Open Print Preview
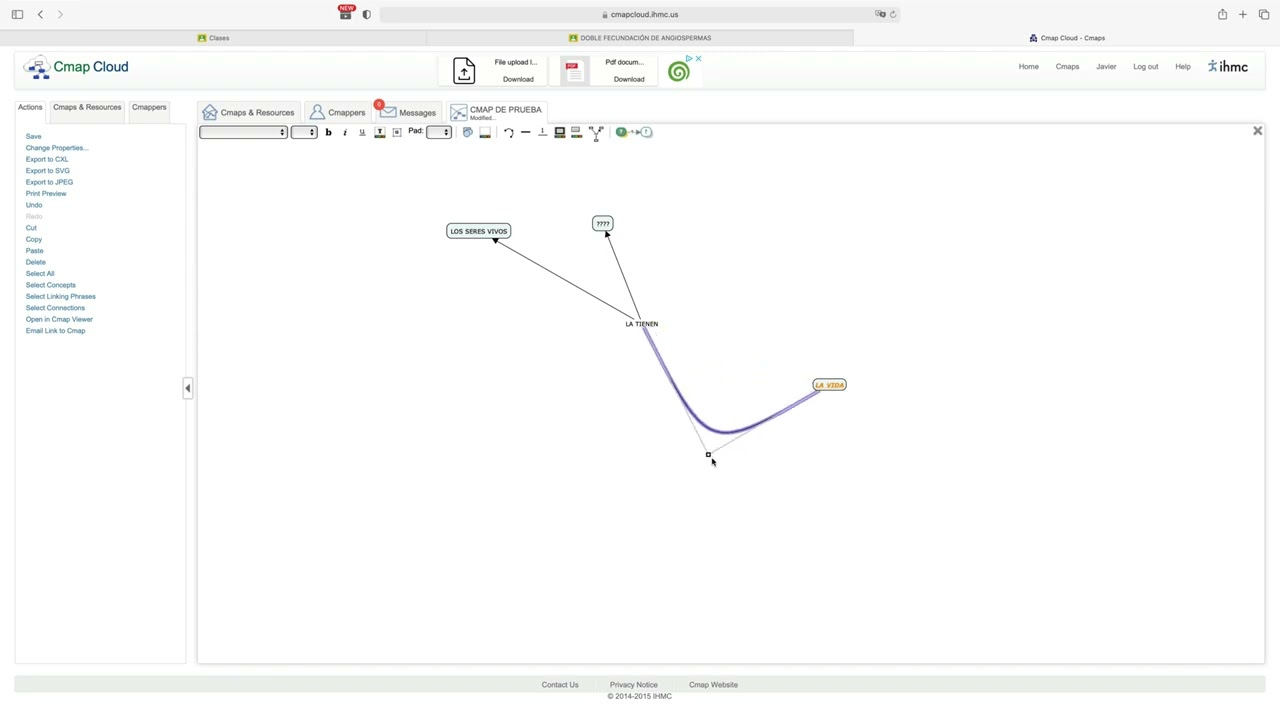1280x720 pixels. pyautogui.click(x=46, y=194)
